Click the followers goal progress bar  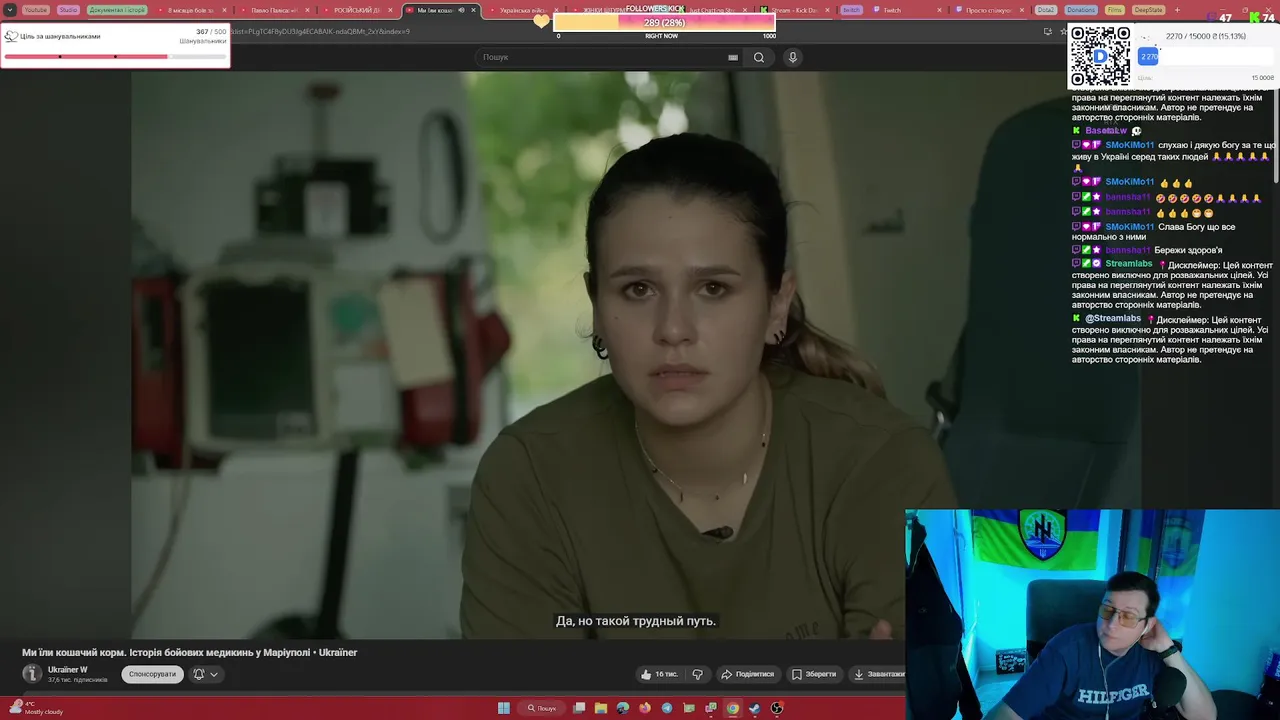click(x=115, y=57)
